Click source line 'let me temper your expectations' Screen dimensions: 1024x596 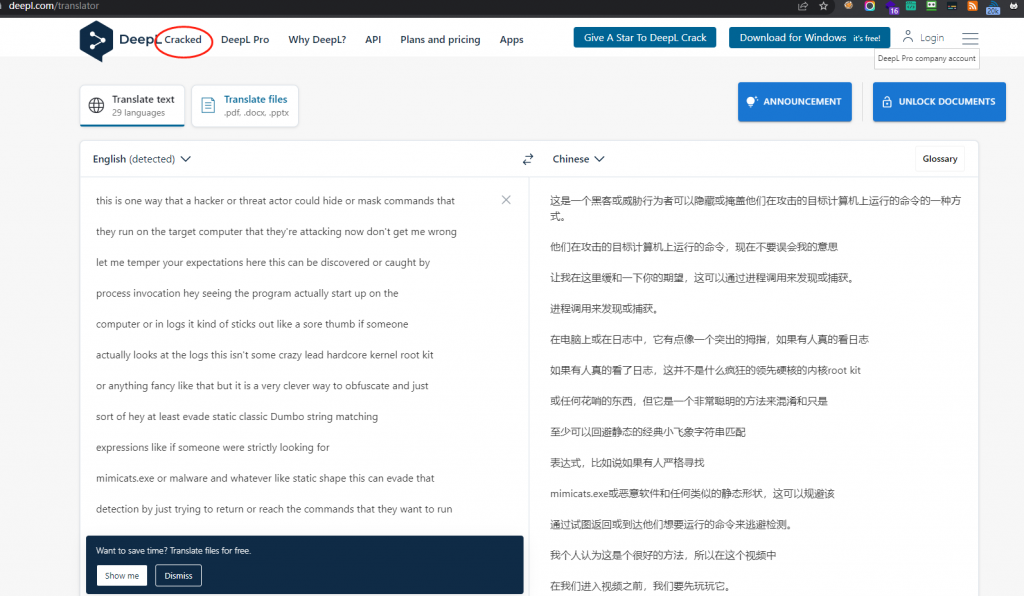(x=263, y=262)
